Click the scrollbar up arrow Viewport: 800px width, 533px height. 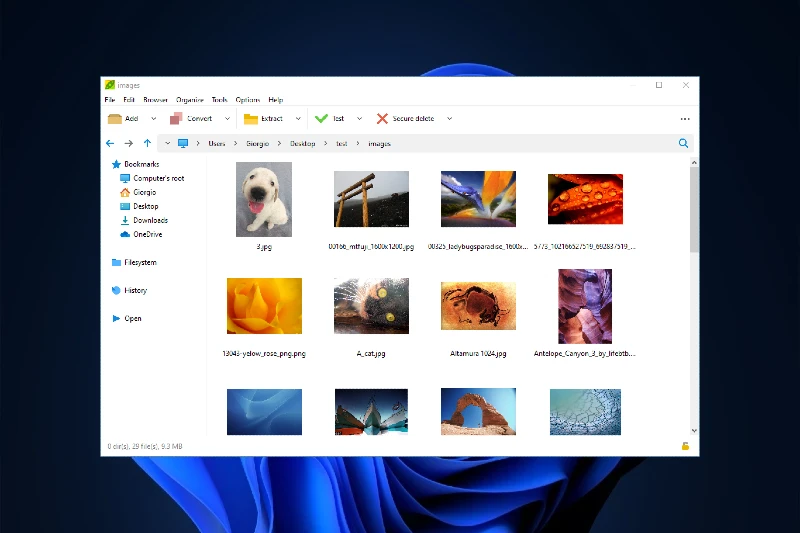pos(694,162)
